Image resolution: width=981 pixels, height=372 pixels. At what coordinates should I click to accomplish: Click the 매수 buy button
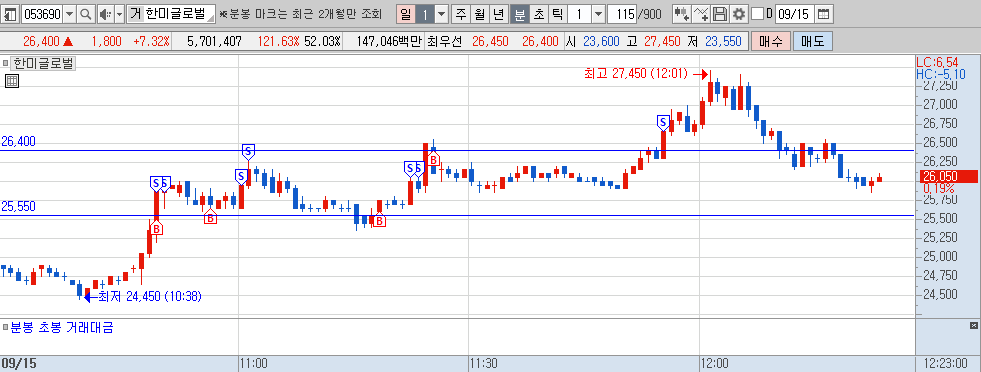coord(771,41)
